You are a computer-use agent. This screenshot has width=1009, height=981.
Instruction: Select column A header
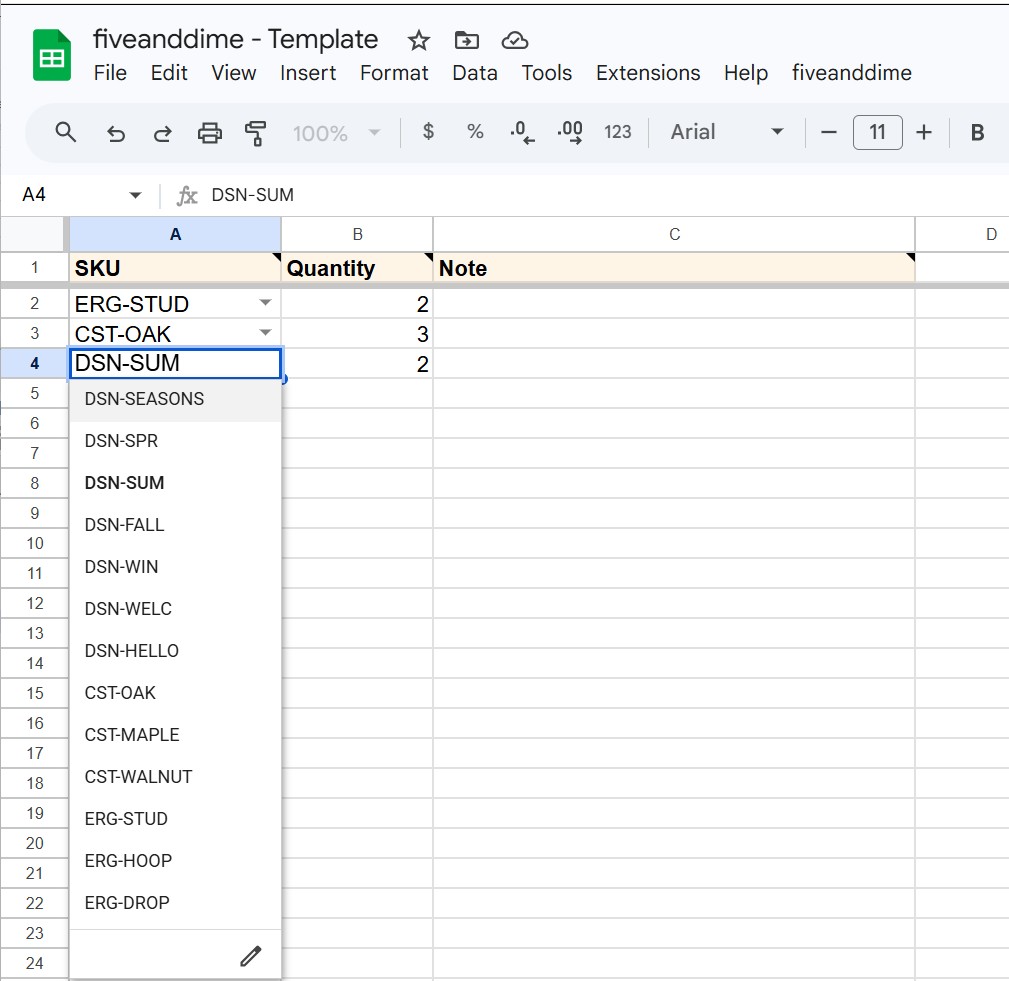[175, 234]
